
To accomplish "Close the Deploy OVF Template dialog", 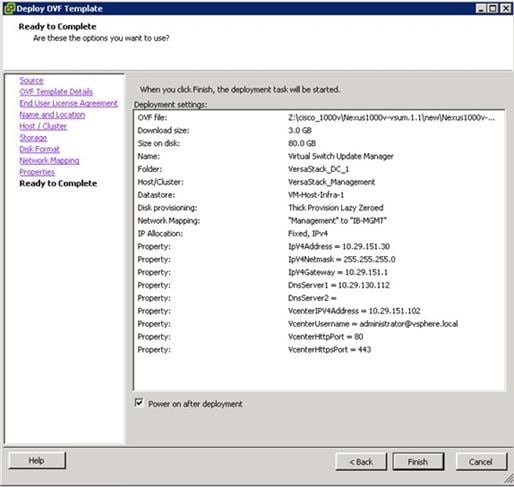I will point(506,8).
